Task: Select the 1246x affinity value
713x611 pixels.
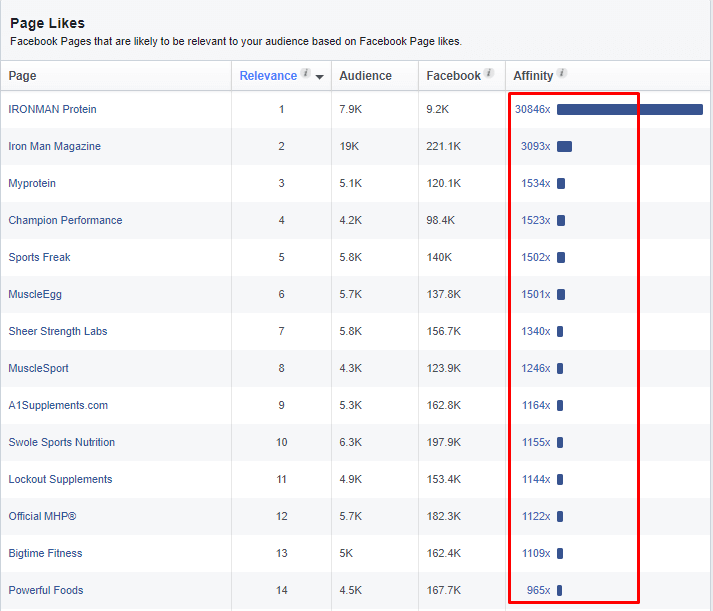Action: click(x=536, y=368)
